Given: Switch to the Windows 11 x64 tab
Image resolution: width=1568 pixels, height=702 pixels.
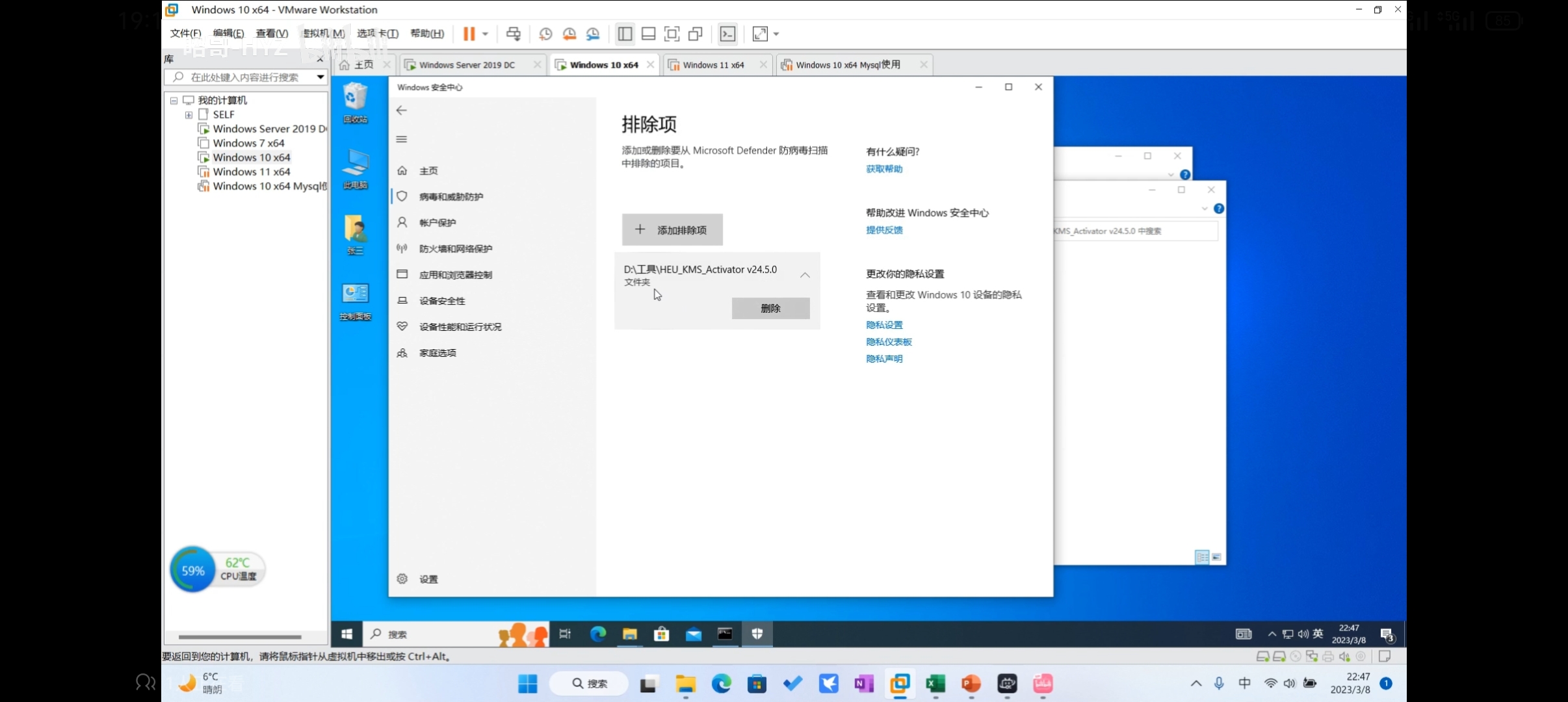Looking at the screenshot, I should 713,65.
